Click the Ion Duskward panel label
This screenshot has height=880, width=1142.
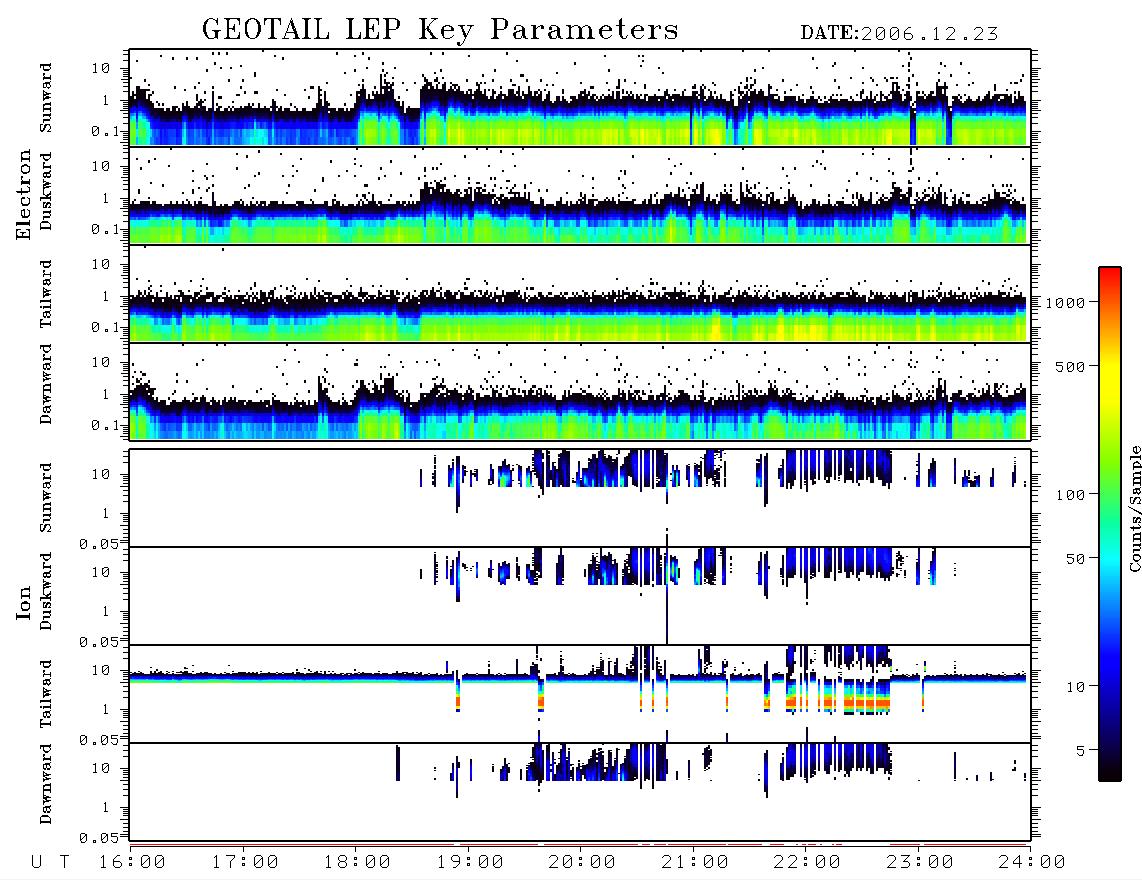(x=46, y=591)
